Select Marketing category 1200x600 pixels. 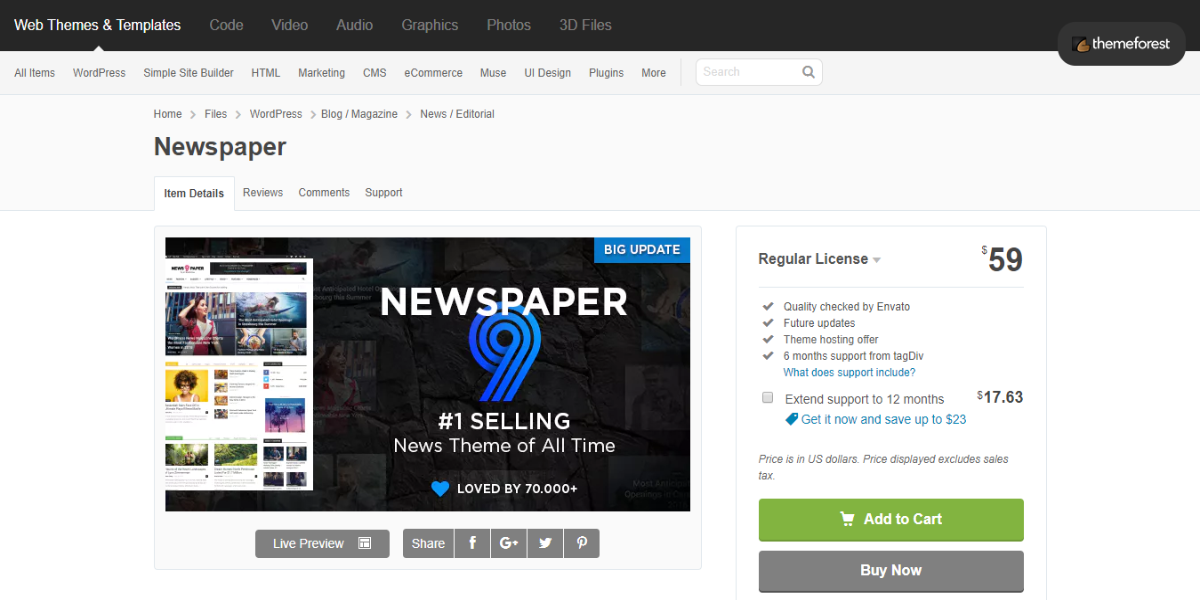(x=321, y=73)
